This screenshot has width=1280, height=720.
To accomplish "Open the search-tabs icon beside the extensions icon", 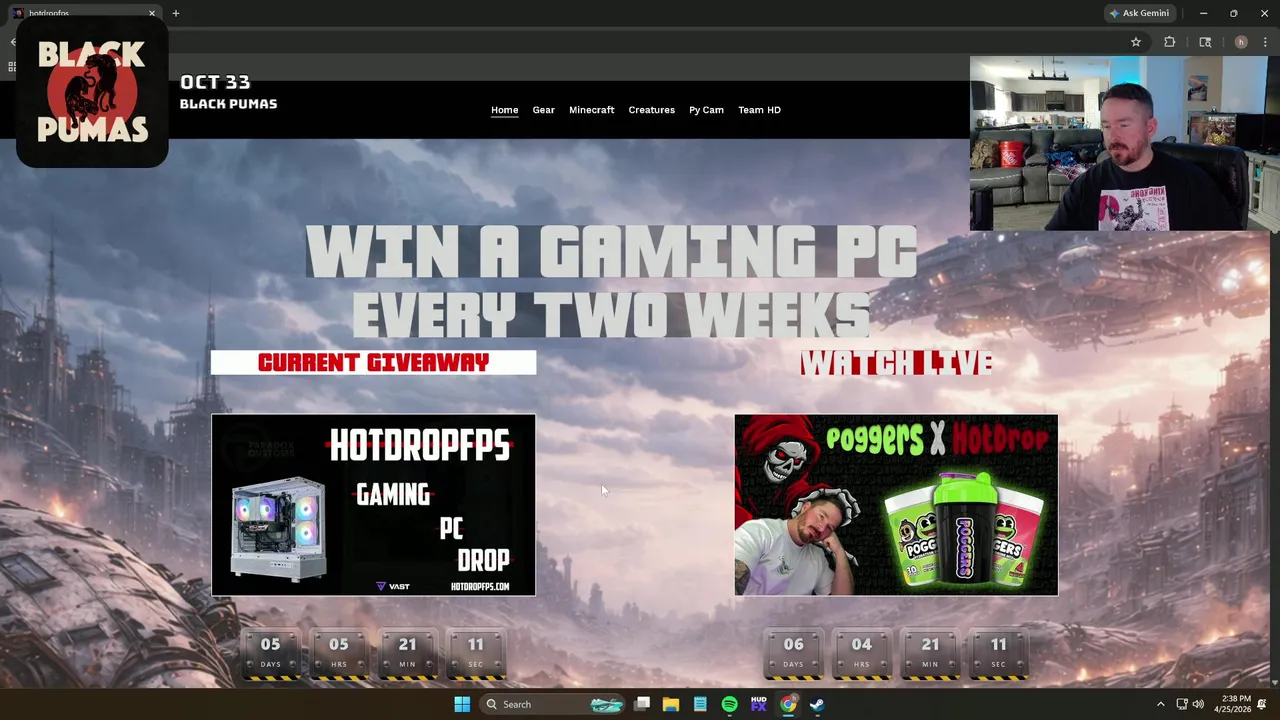I will pos(1205,42).
